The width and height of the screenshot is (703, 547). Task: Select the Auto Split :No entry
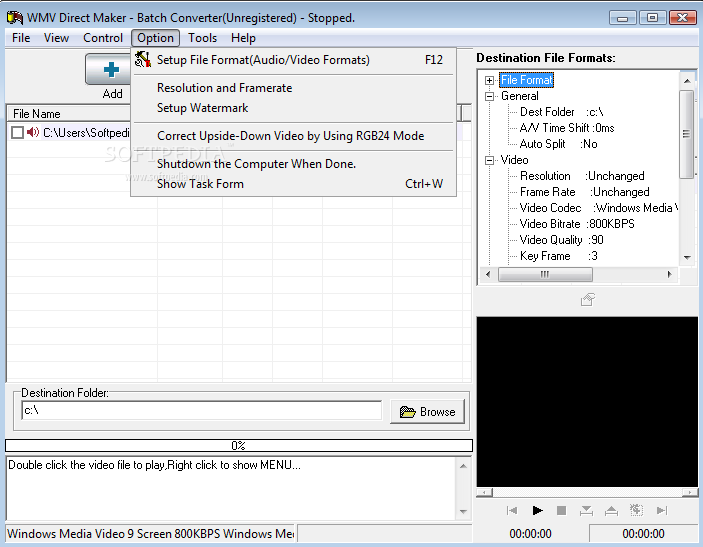point(558,144)
